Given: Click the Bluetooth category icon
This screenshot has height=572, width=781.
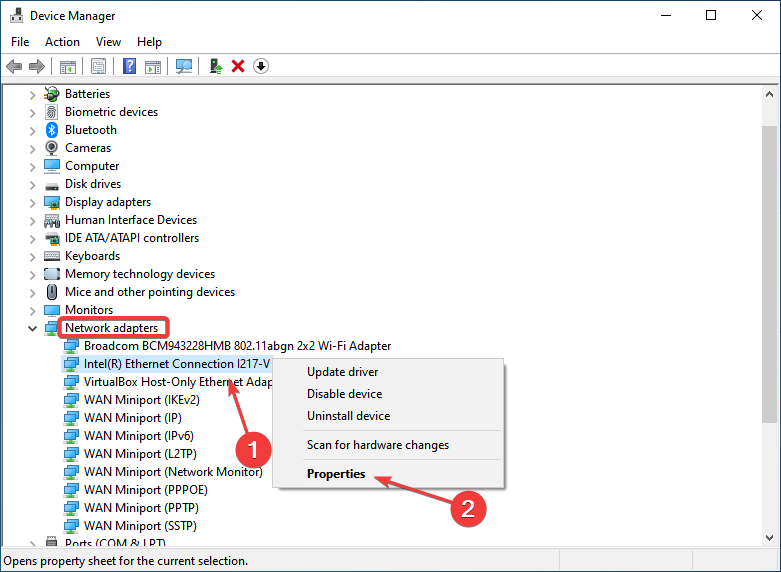Looking at the screenshot, I should coord(52,130).
